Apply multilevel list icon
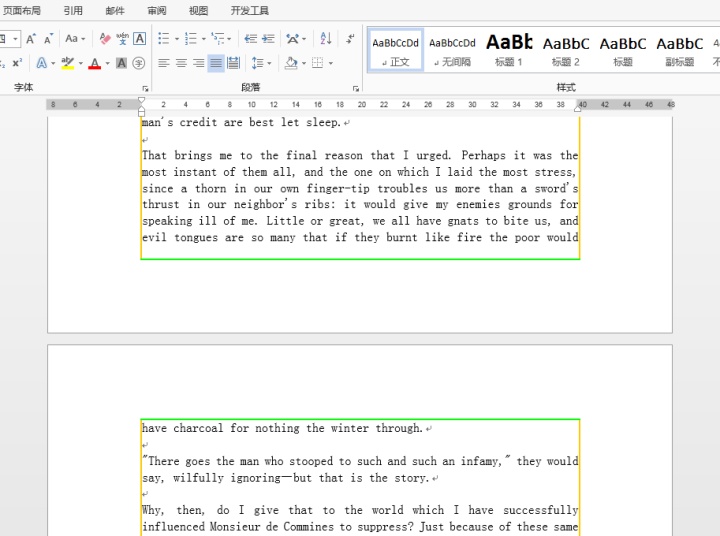The width and height of the screenshot is (720, 536). (x=218, y=39)
